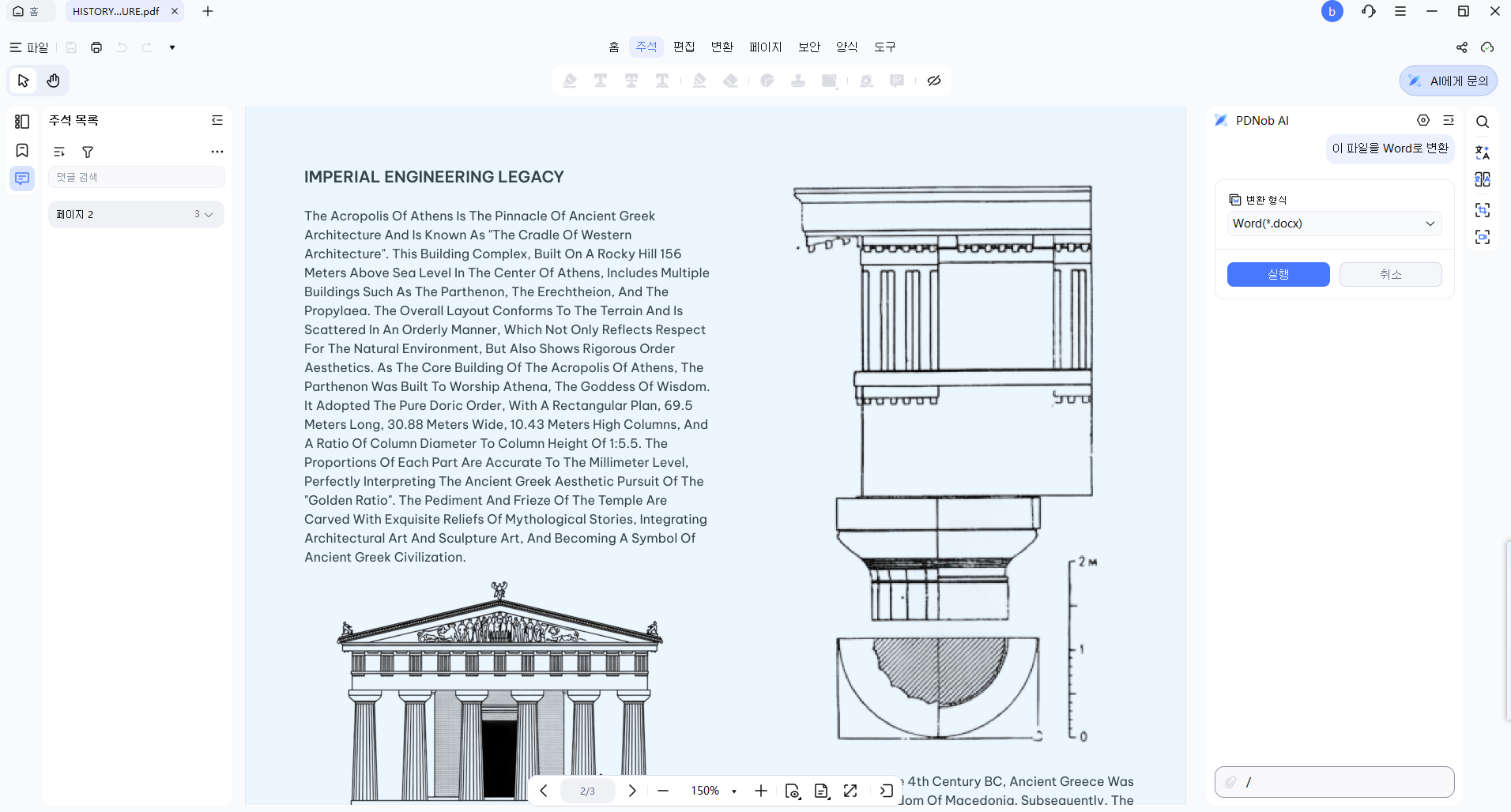
Task: Click the AI chat input field
Action: [x=1335, y=782]
